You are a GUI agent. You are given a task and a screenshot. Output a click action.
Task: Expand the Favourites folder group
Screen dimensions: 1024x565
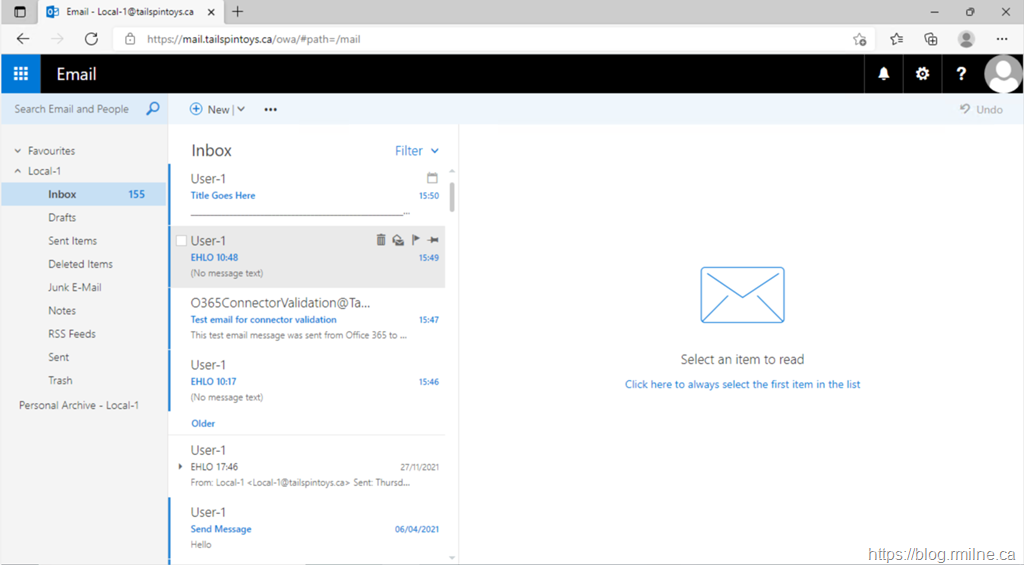pos(18,151)
